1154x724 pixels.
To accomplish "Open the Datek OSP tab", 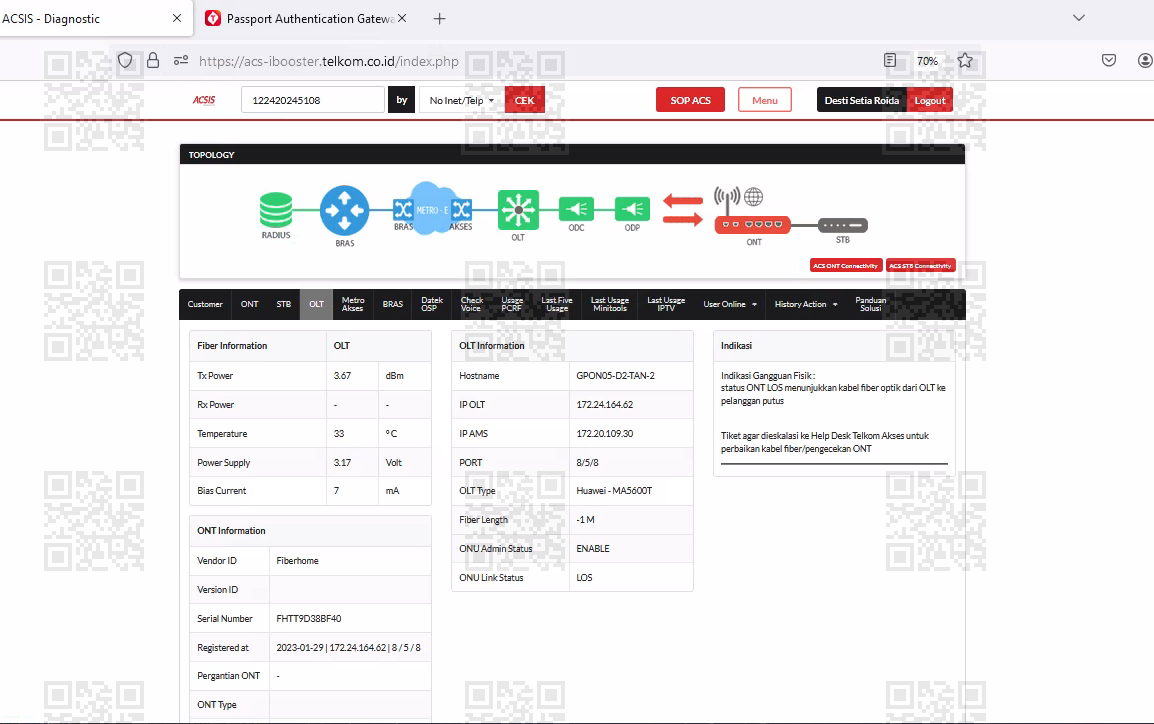I will pyautogui.click(x=431, y=304).
